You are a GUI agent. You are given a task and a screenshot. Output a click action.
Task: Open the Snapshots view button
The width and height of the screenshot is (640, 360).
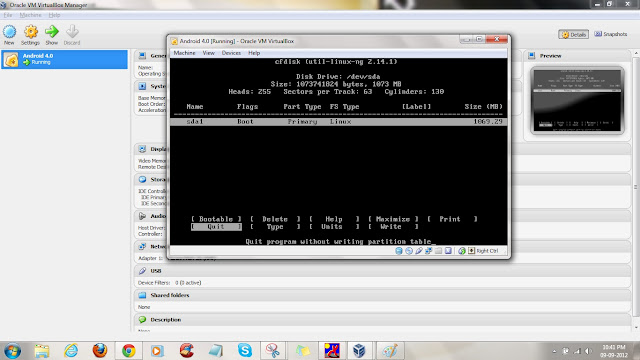point(611,34)
